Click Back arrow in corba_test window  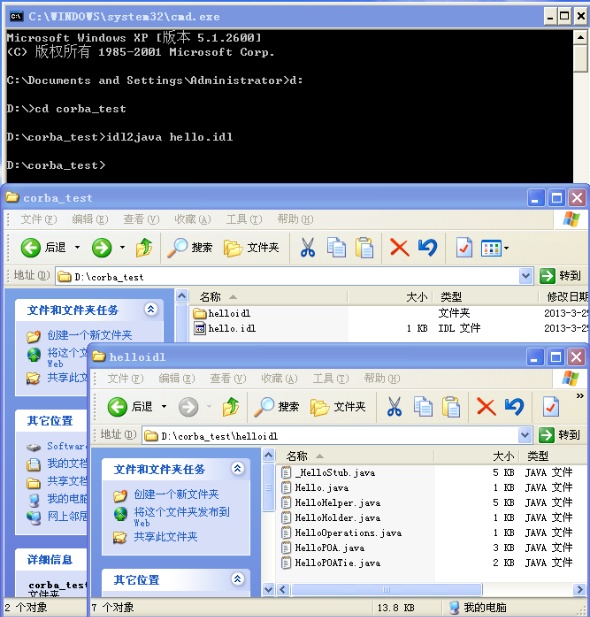[31, 248]
